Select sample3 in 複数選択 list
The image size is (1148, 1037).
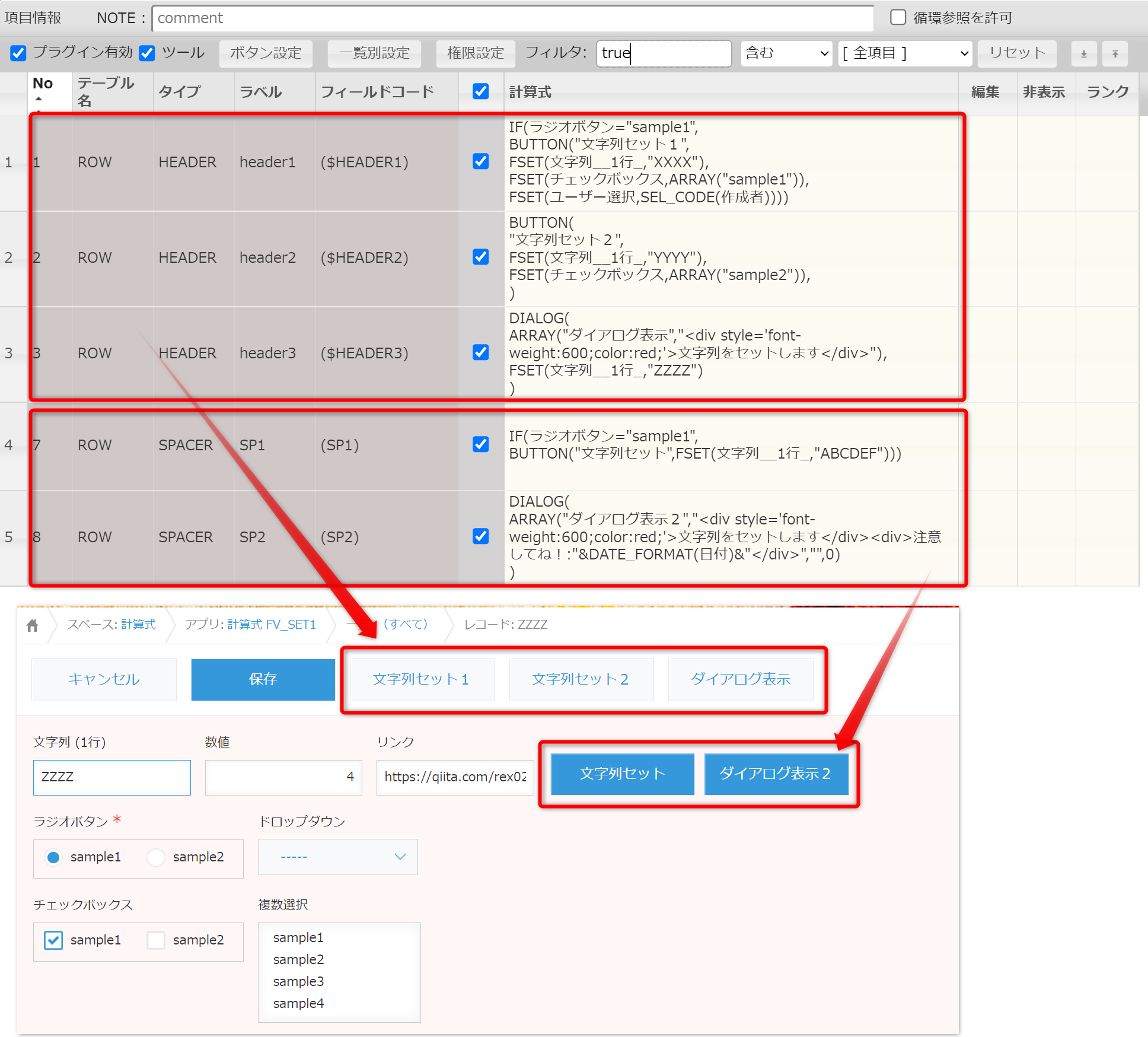[x=298, y=981]
